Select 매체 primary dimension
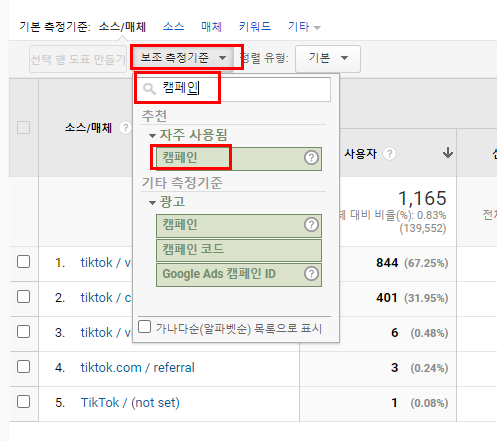The image size is (497, 441). point(211,26)
